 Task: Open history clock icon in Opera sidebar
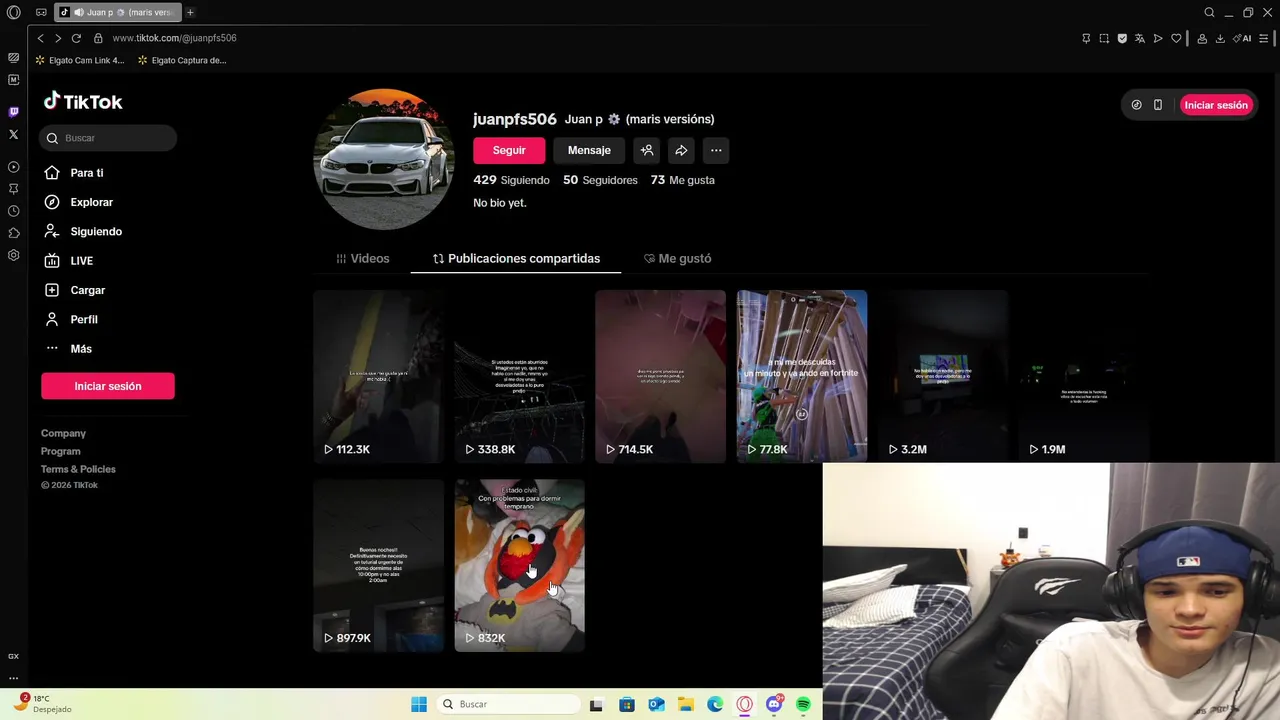tap(13, 211)
